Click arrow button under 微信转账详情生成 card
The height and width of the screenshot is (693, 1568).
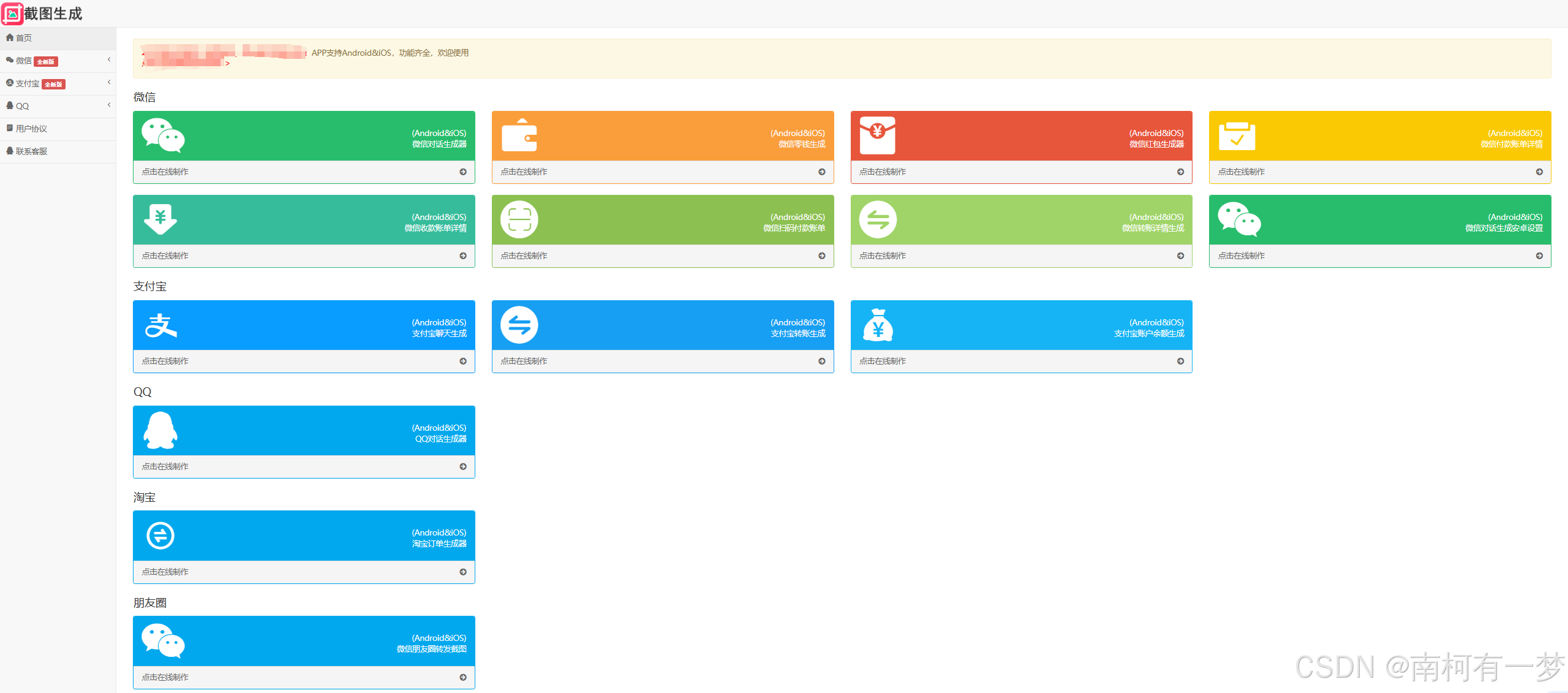pyautogui.click(x=1180, y=256)
